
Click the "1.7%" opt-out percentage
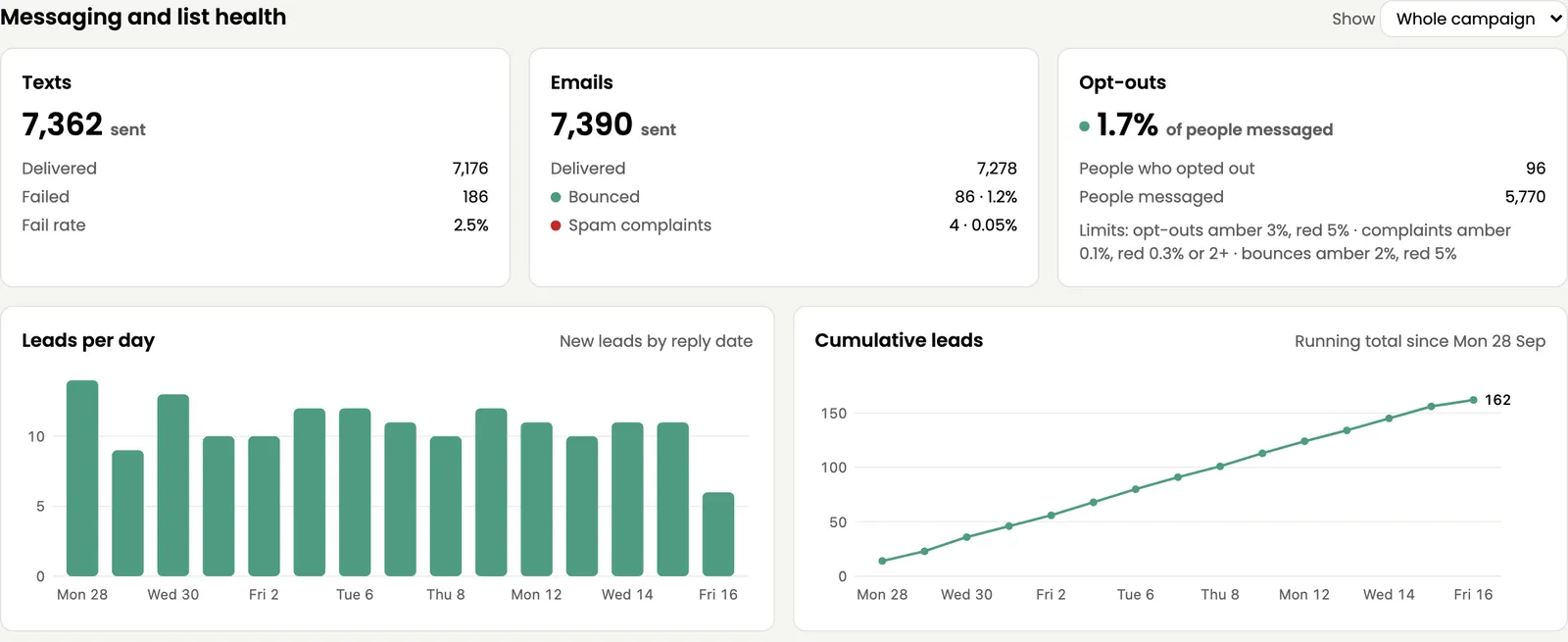[1127, 124]
